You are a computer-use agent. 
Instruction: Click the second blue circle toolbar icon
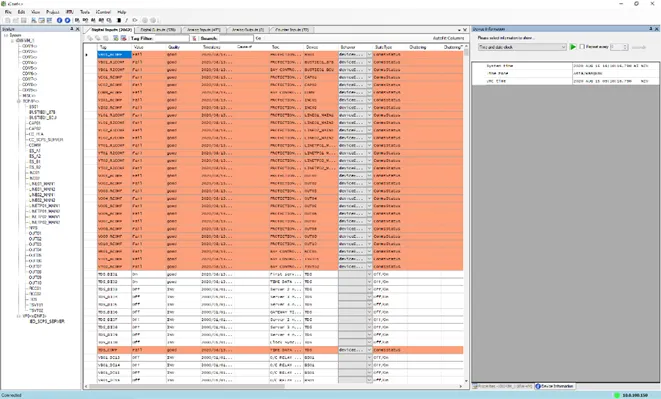67,20
